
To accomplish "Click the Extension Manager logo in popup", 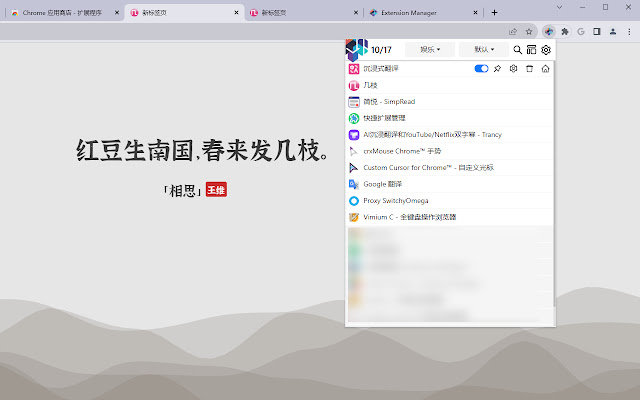I will pos(357,49).
